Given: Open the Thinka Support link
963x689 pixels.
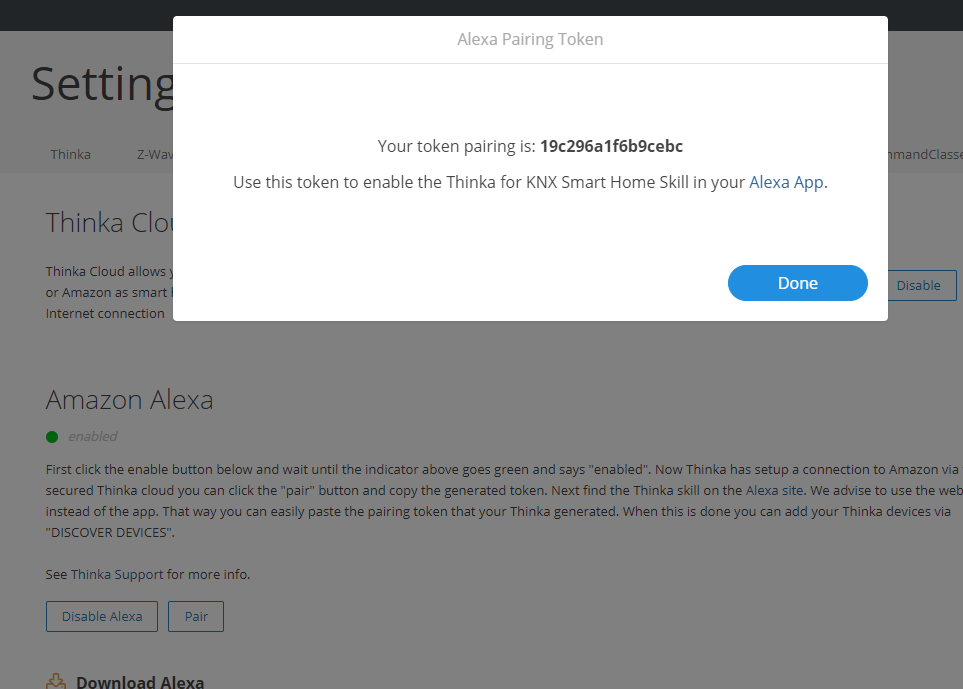Looking at the screenshot, I should [x=117, y=575].
